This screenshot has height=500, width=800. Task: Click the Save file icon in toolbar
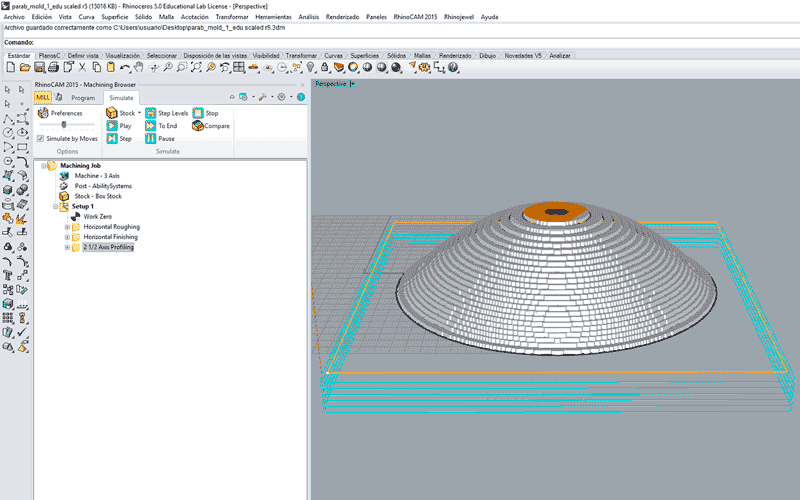[40, 67]
